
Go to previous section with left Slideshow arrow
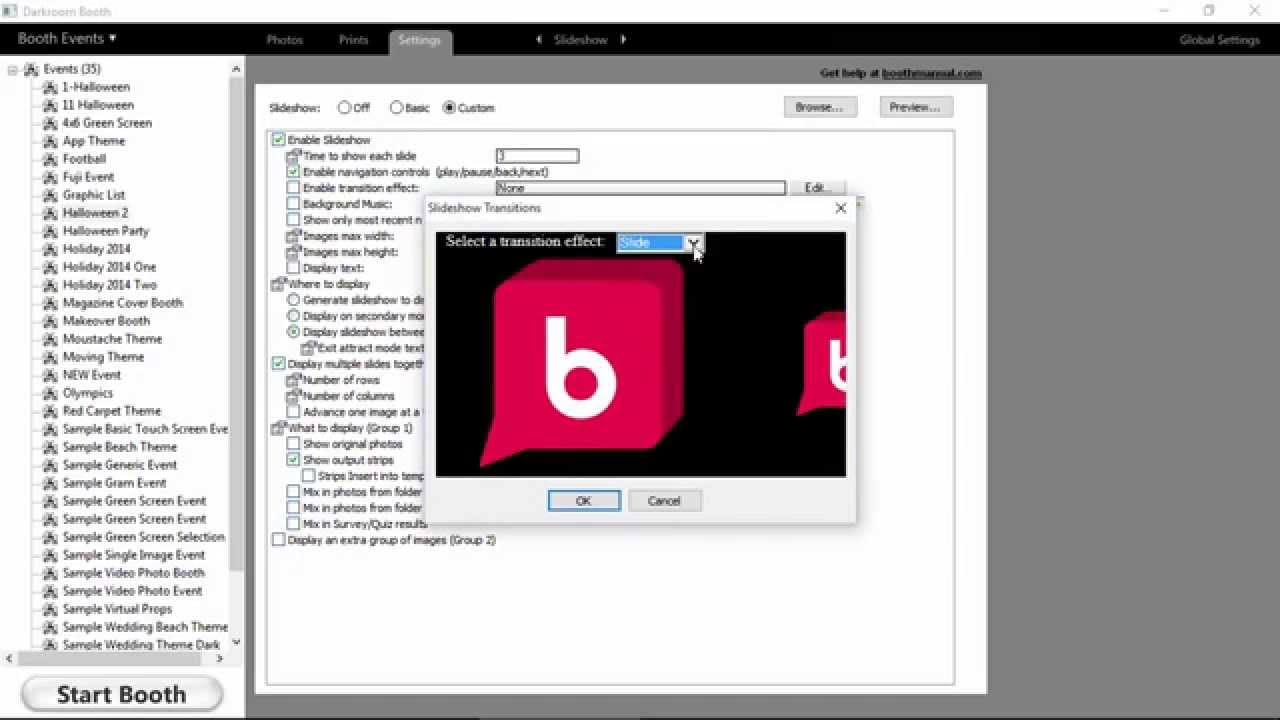pos(539,40)
